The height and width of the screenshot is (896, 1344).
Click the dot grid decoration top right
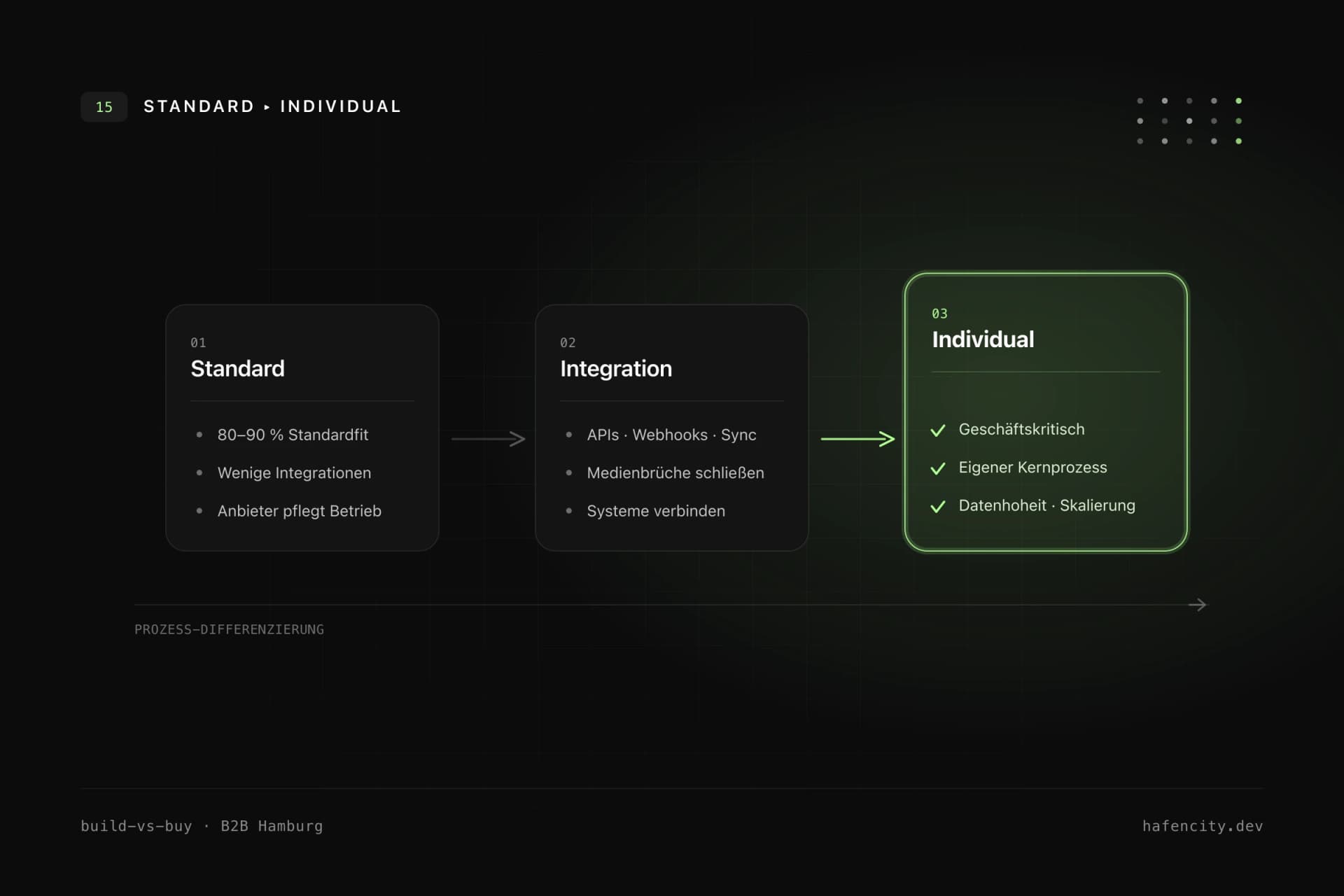1189,121
